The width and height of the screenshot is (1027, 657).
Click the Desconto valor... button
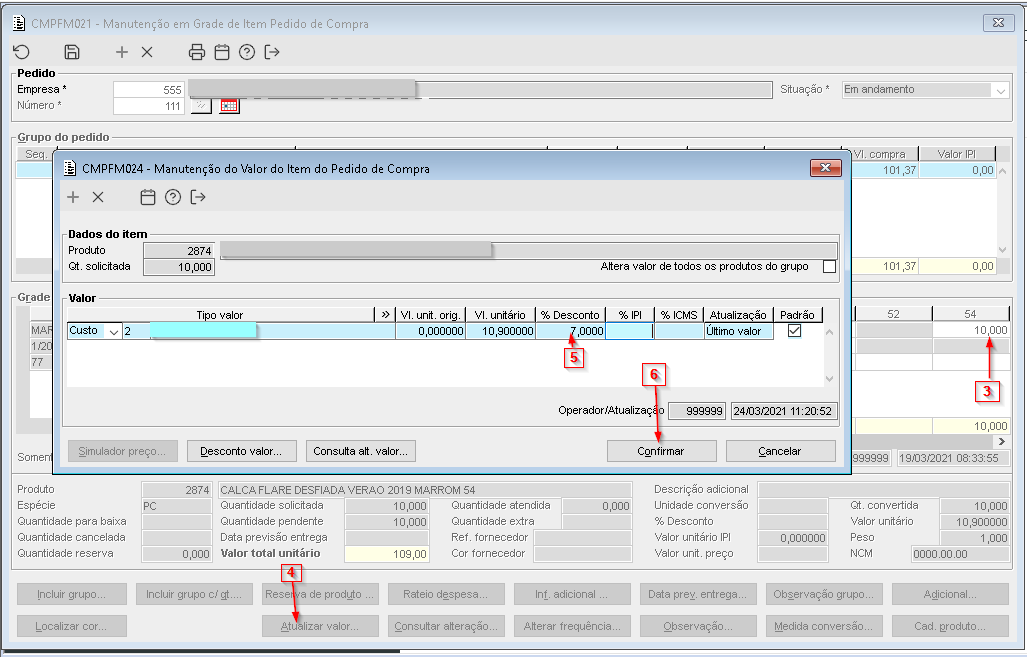click(242, 451)
